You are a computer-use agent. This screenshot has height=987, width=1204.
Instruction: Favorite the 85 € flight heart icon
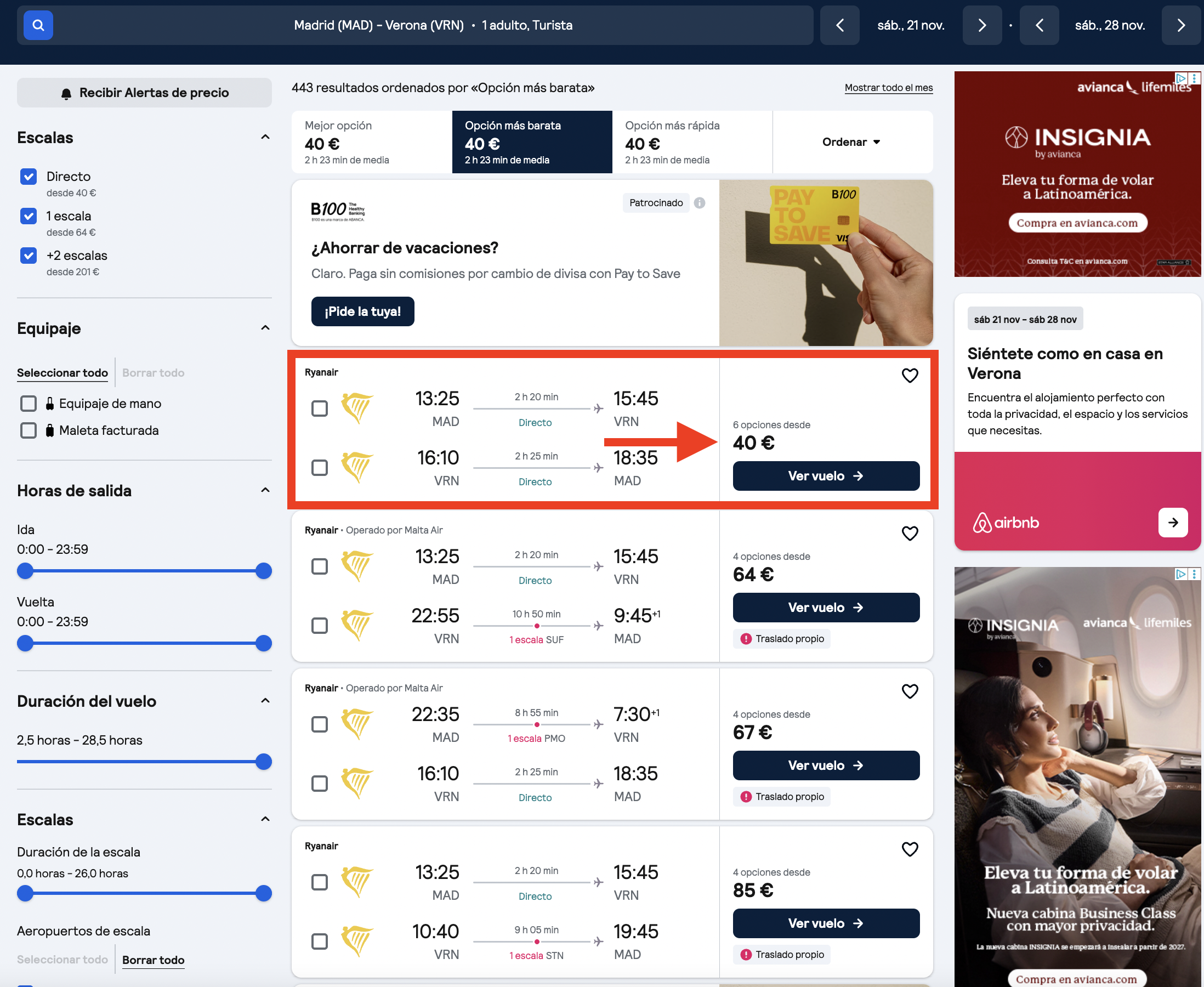pyautogui.click(x=910, y=849)
